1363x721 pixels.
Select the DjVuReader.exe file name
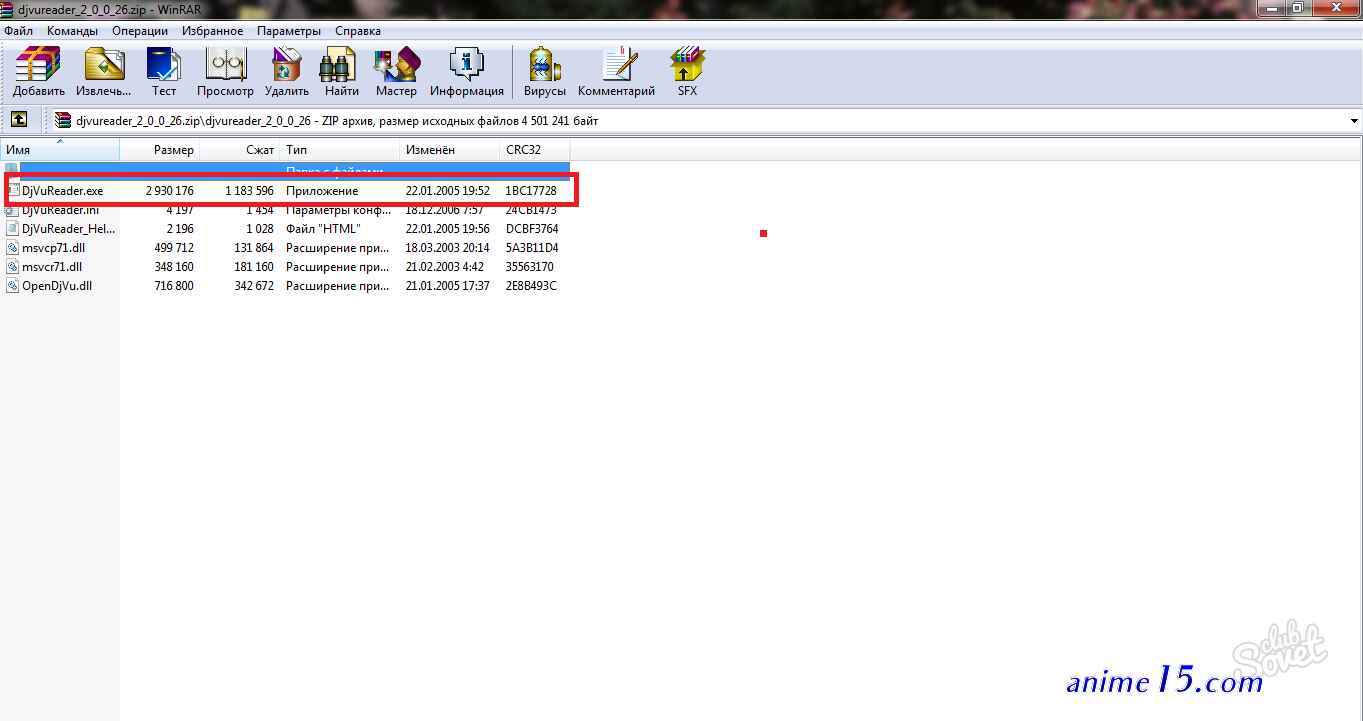click(x=62, y=191)
